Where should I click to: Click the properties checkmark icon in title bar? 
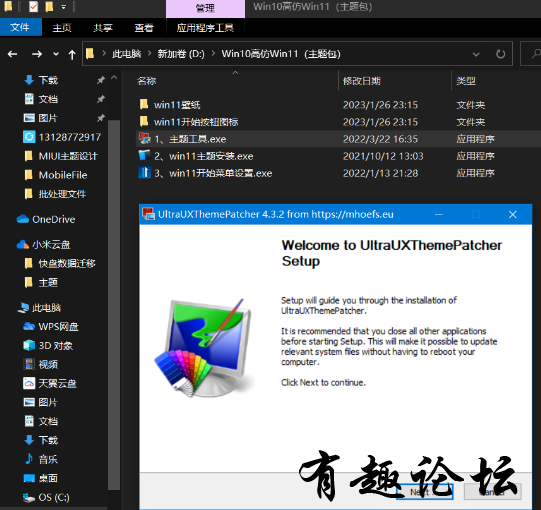tap(33, 6)
